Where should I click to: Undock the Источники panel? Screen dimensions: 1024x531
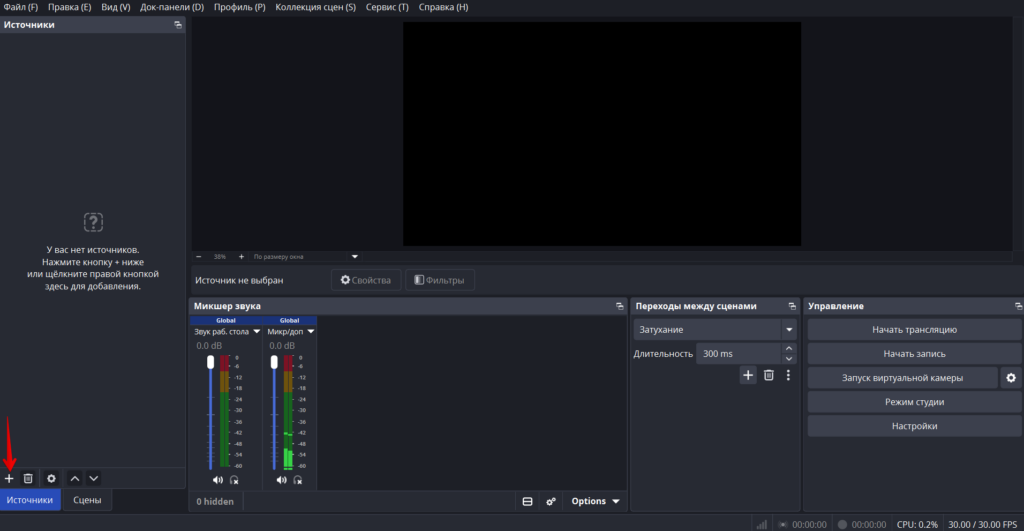click(178, 25)
